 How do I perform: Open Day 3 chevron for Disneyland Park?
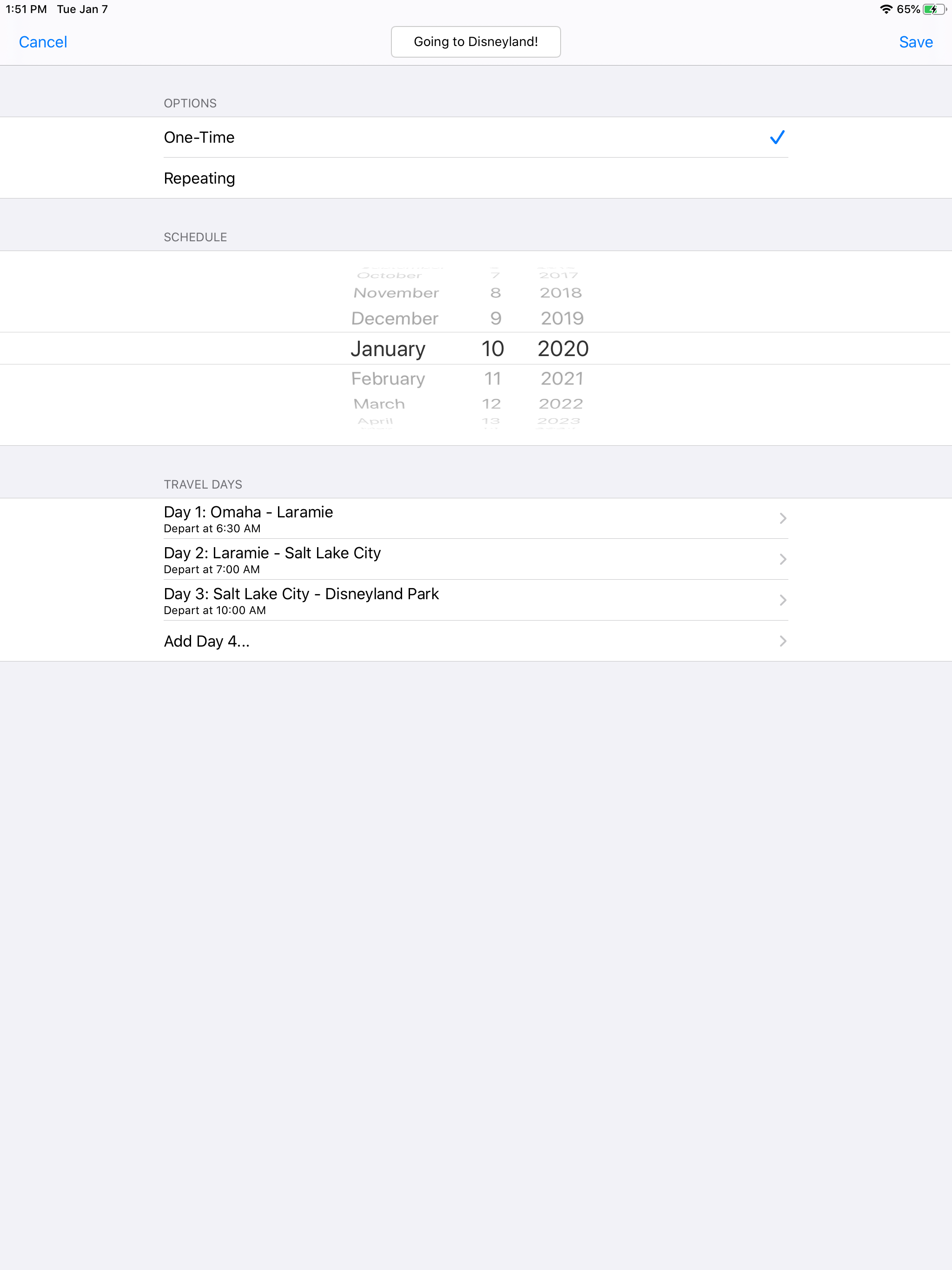click(x=782, y=600)
